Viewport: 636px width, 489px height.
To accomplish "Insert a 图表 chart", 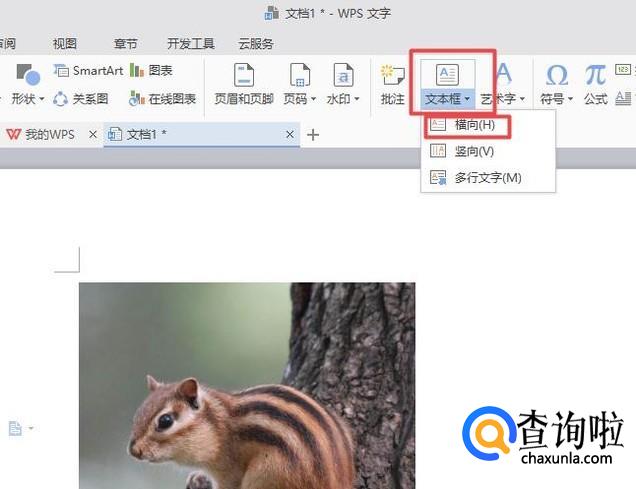I will pos(151,71).
